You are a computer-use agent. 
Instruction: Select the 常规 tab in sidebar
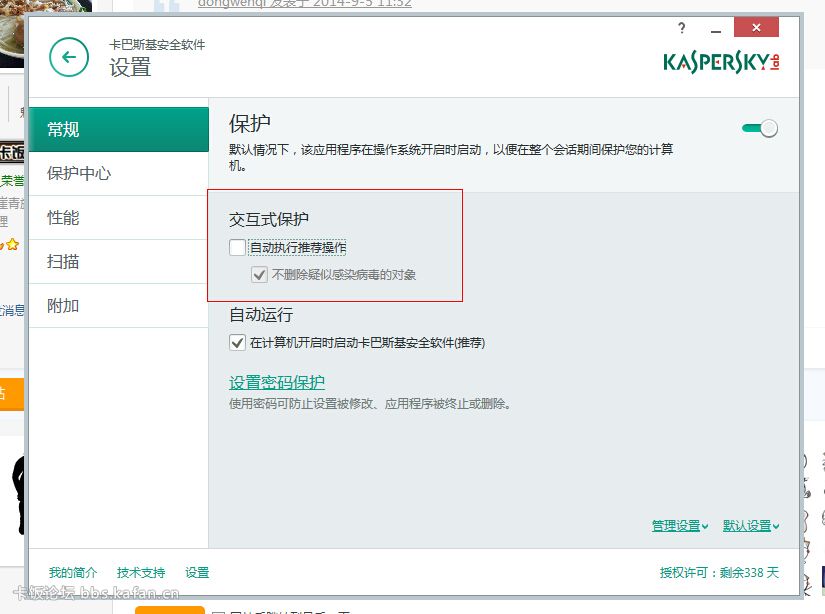119,129
